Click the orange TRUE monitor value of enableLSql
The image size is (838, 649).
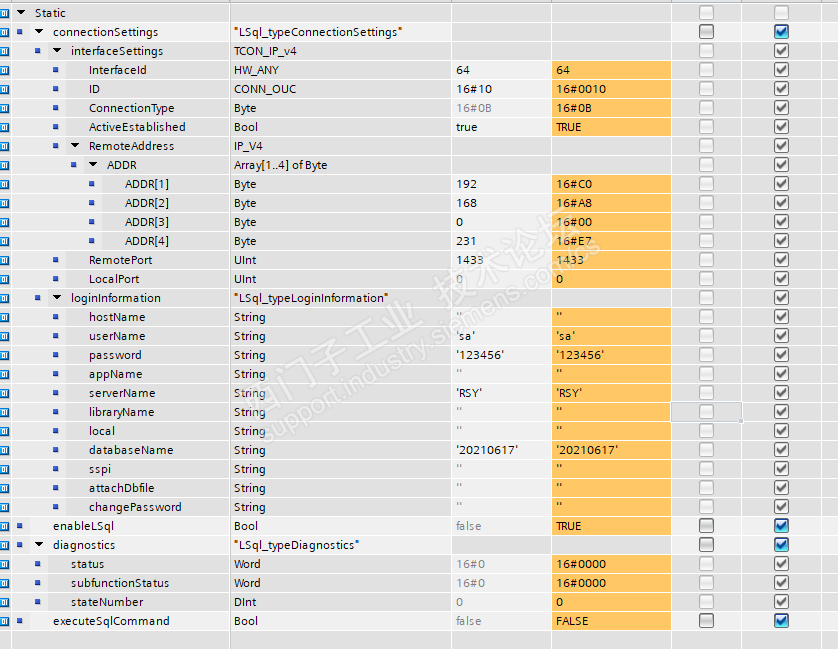pos(610,526)
